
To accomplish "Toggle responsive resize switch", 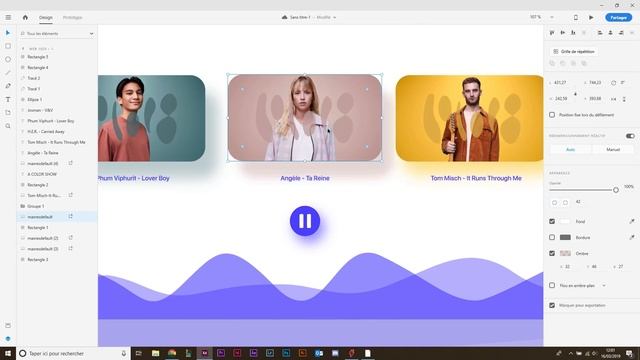I will [x=630, y=136].
